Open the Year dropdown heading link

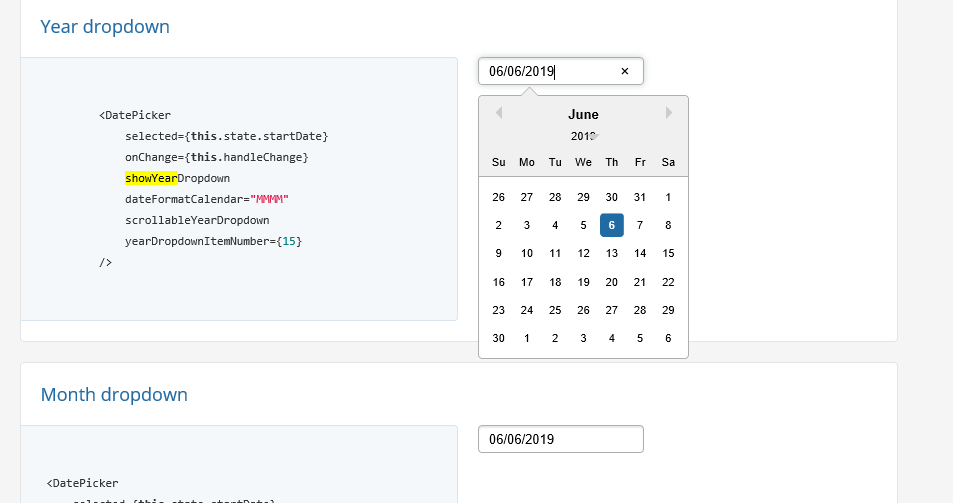105,27
